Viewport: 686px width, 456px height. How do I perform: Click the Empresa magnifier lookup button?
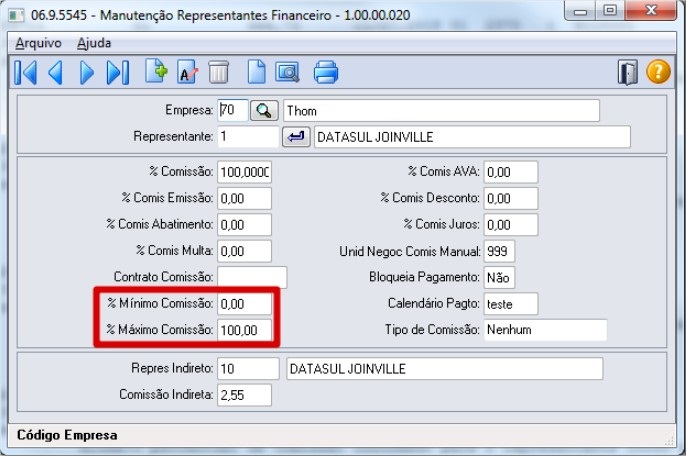pyautogui.click(x=264, y=110)
